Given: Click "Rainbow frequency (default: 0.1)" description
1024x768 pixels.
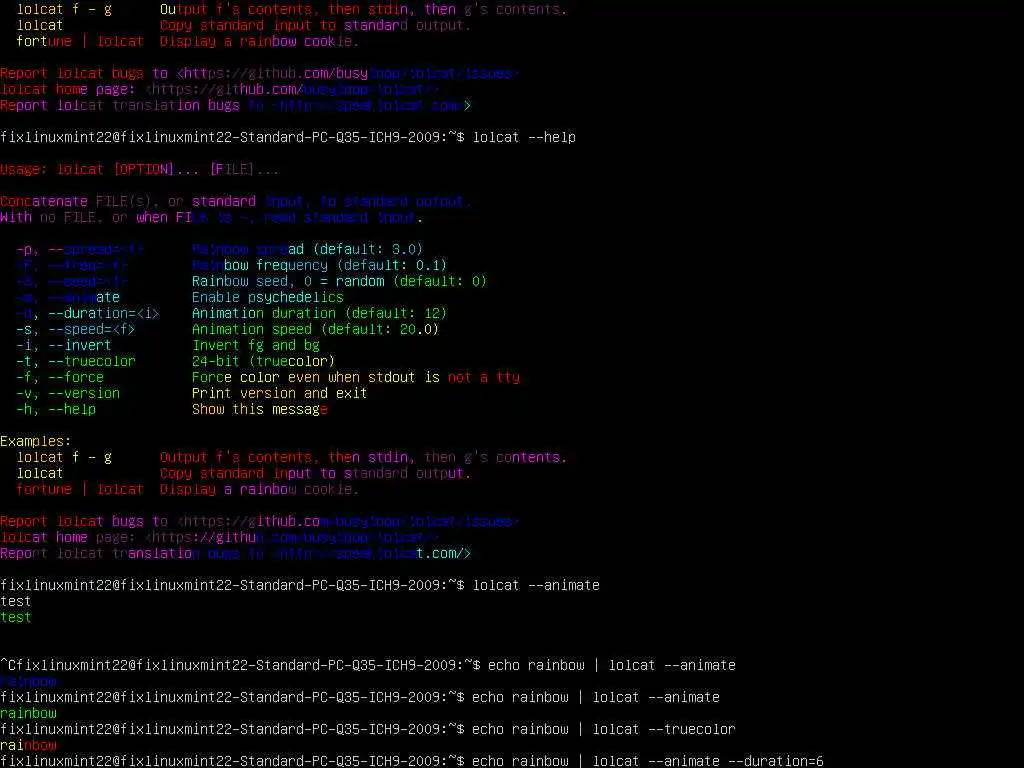Looking at the screenshot, I should pyautogui.click(x=319, y=265).
